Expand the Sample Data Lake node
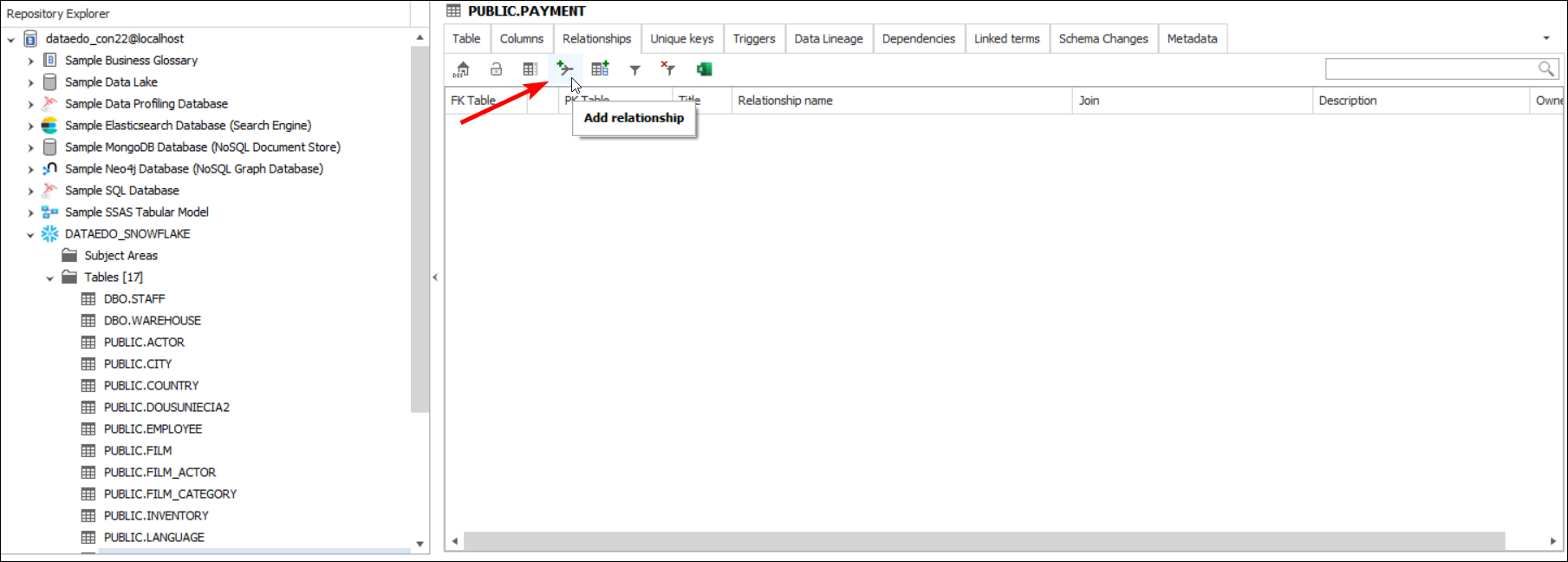Image resolution: width=1568 pixels, height=562 pixels. pos(30,82)
